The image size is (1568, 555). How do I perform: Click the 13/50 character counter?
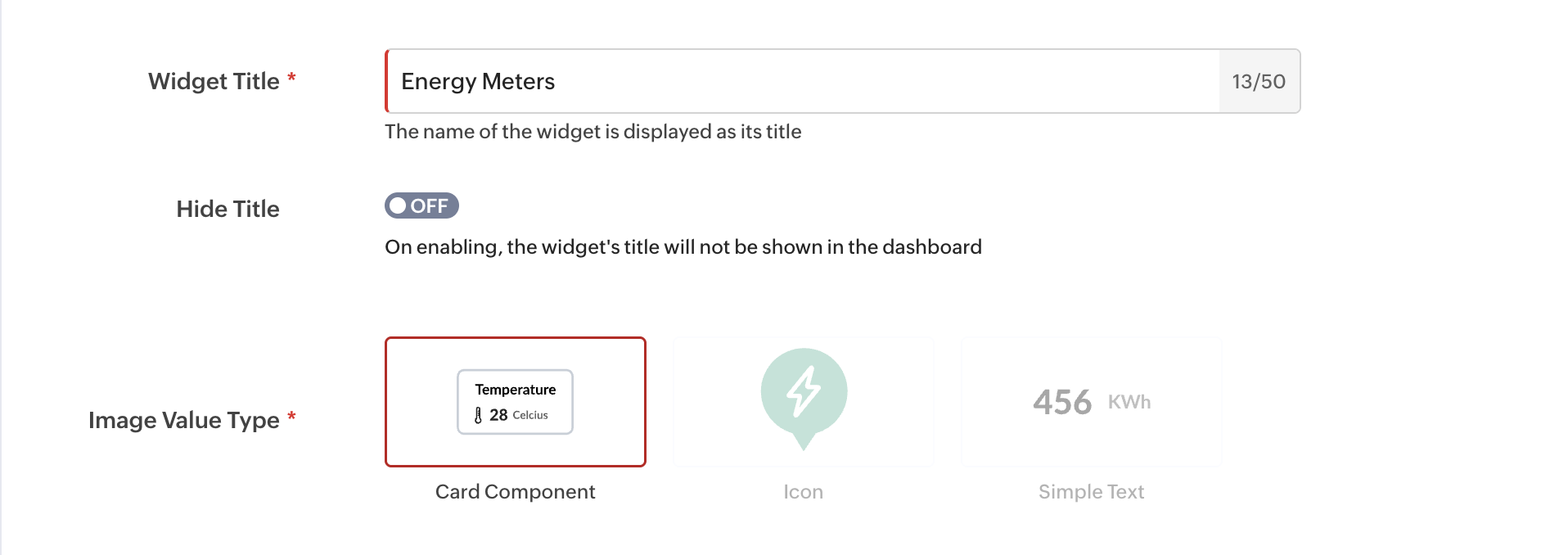[1259, 82]
